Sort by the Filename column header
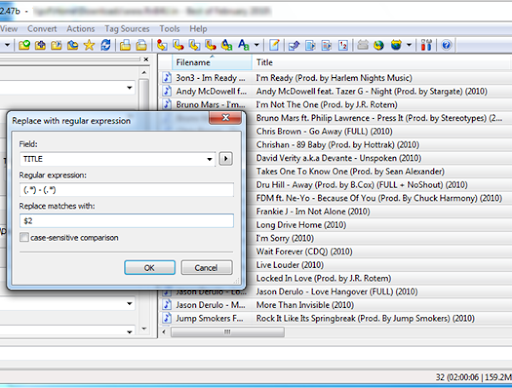 211,62
